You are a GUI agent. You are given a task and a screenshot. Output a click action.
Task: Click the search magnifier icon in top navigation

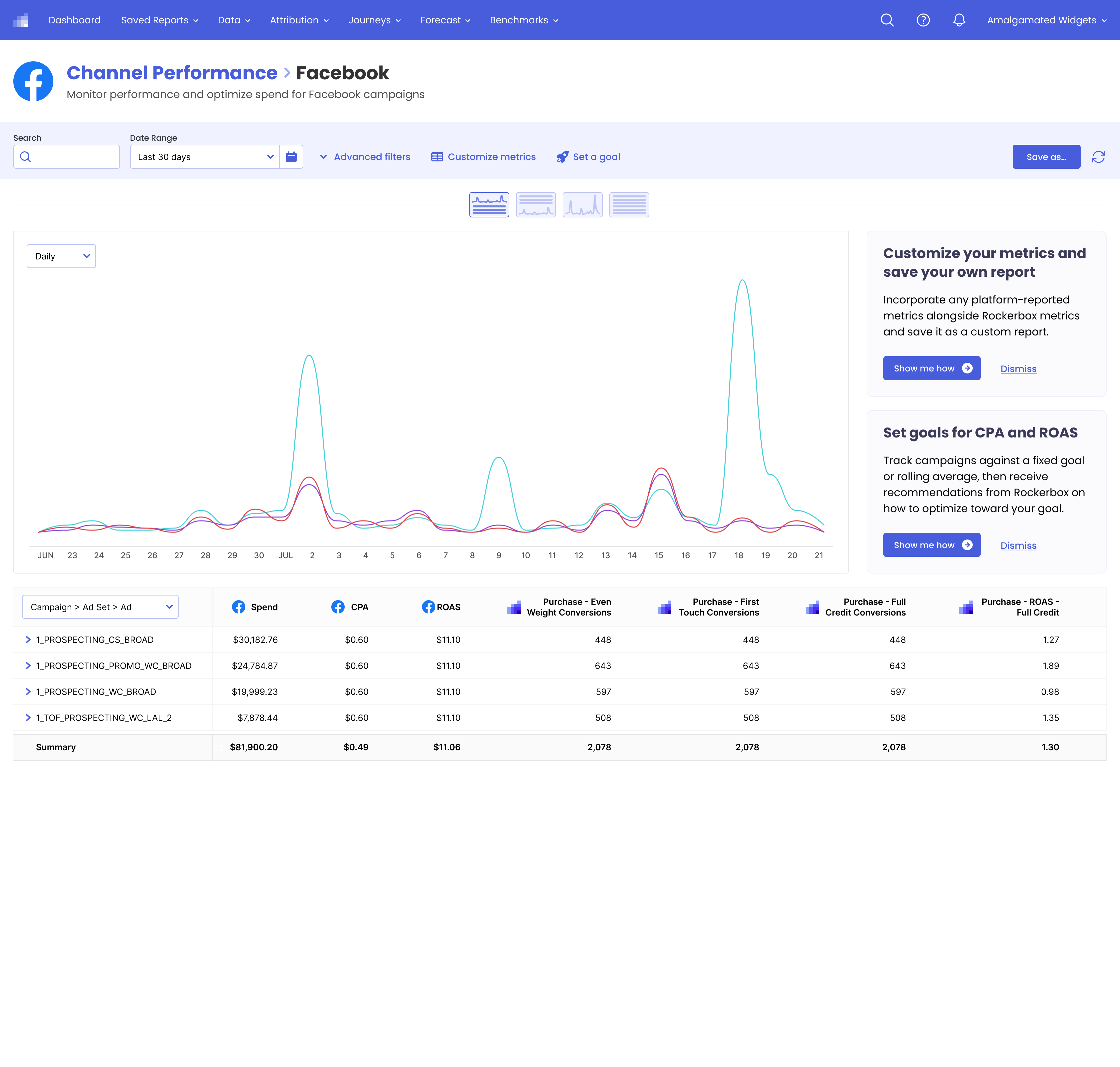click(x=887, y=20)
